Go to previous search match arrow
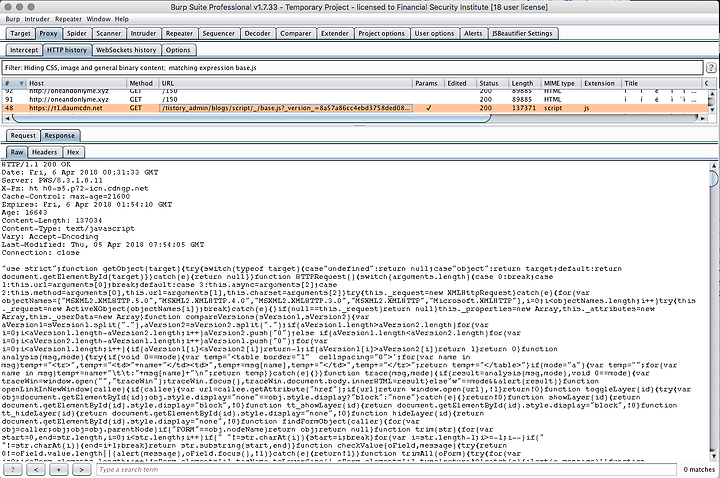The image size is (720, 478). [36, 469]
